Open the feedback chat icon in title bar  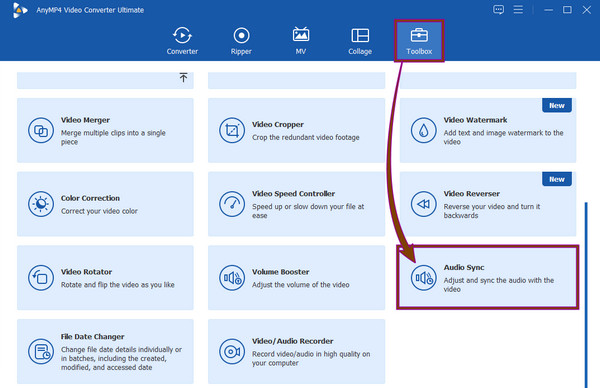pyautogui.click(x=498, y=10)
